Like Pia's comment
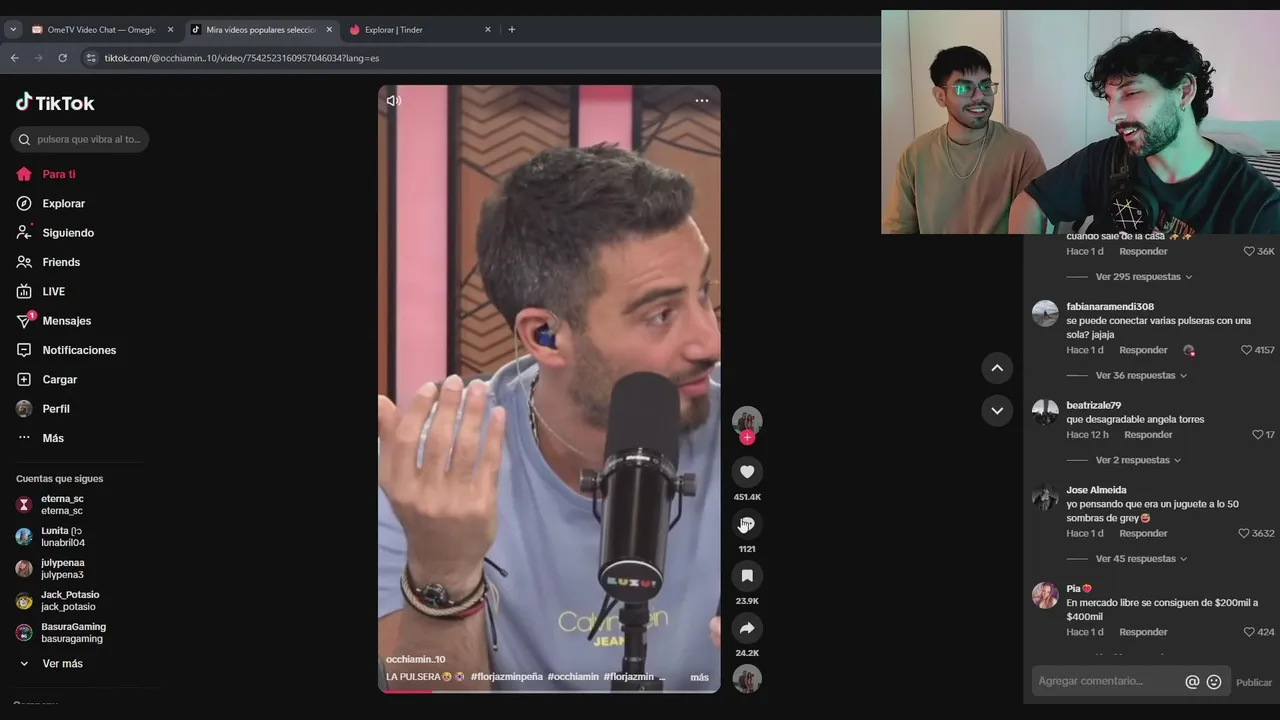 [1249, 632]
